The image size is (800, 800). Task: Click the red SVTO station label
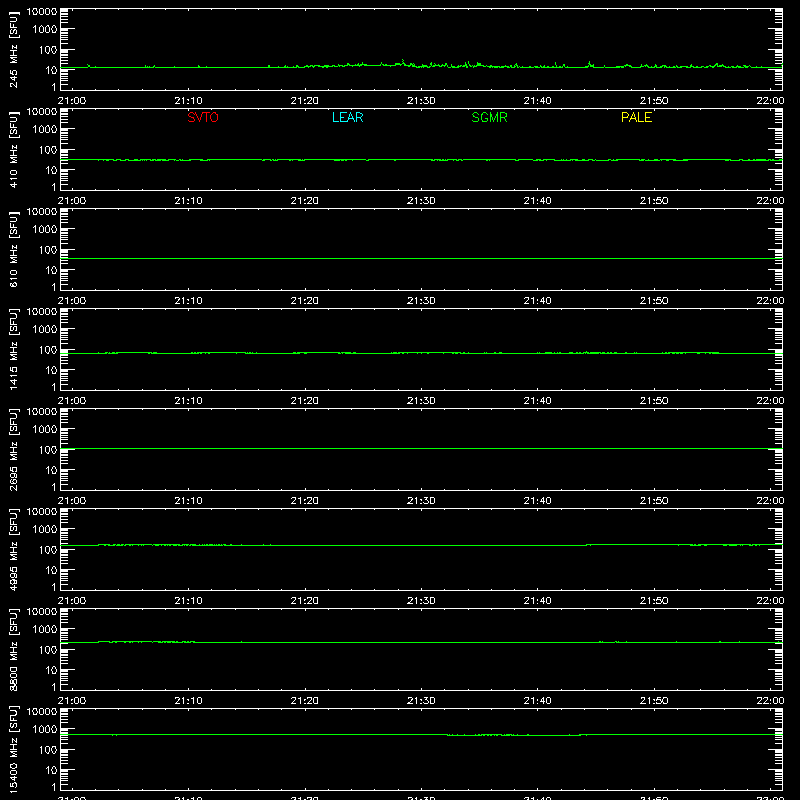pyautogui.click(x=203, y=117)
